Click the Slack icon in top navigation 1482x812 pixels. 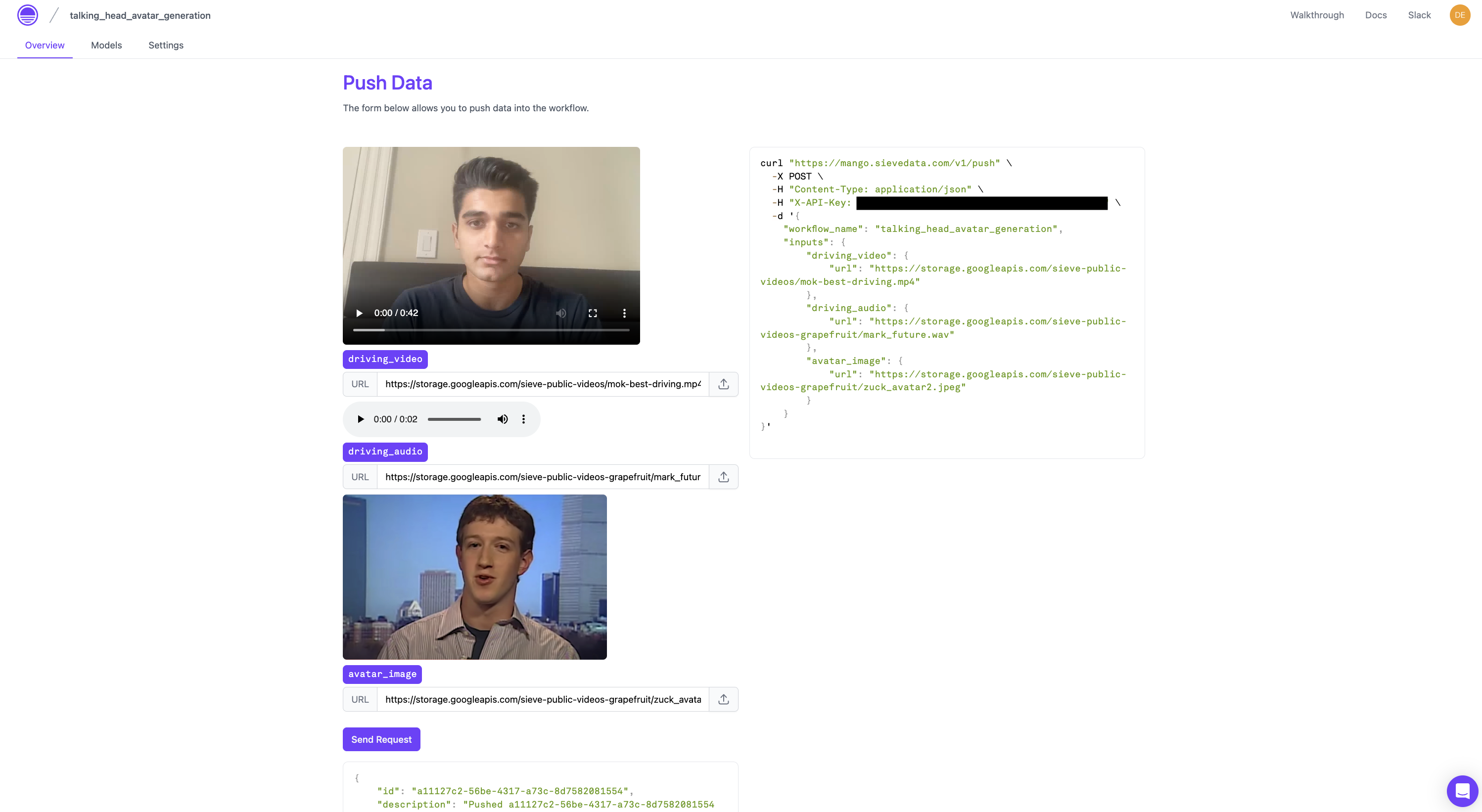(1419, 15)
